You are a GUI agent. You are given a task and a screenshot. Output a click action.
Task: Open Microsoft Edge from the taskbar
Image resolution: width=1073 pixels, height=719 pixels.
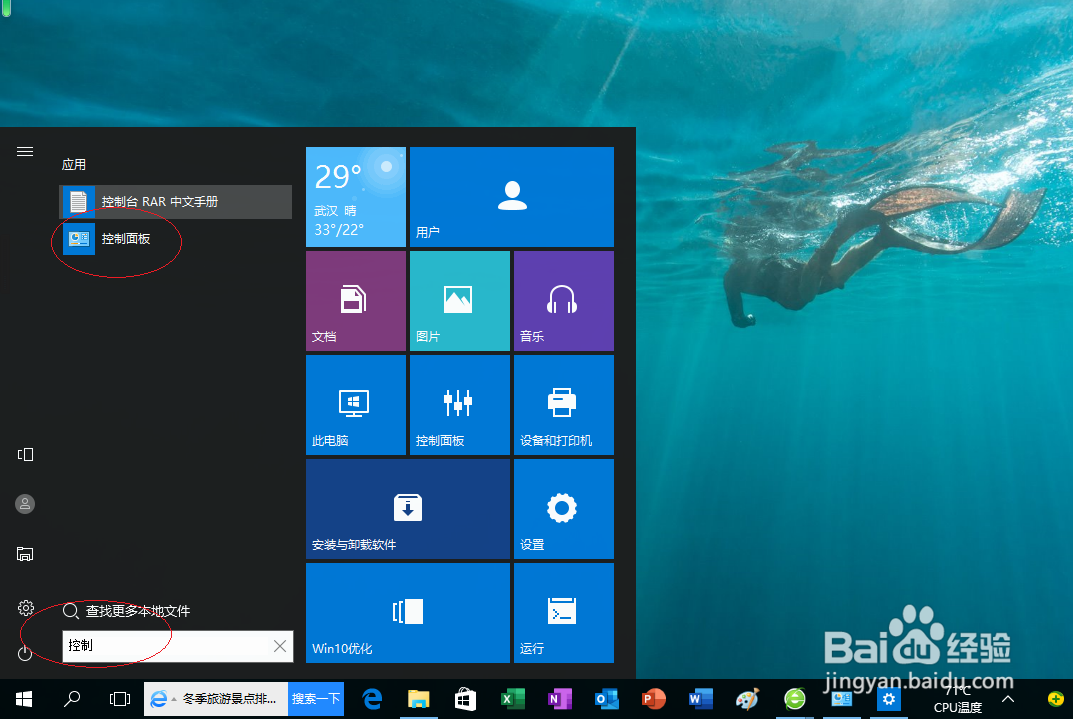(x=371, y=699)
